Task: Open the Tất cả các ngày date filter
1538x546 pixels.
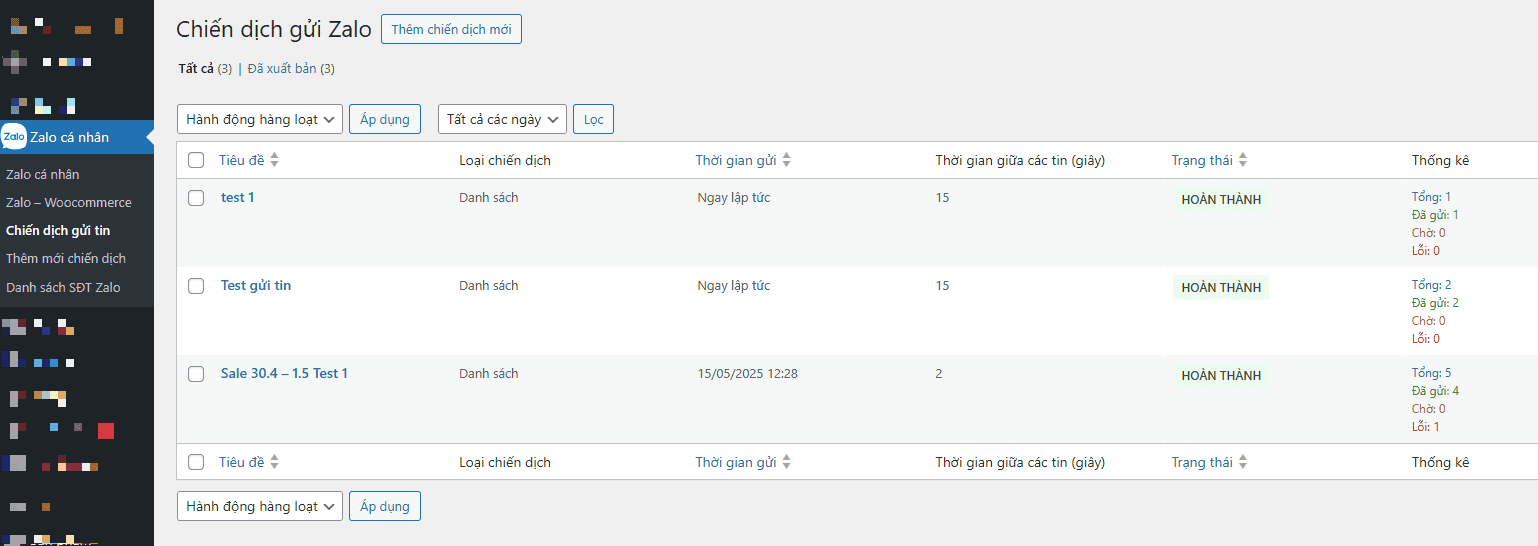Action: point(502,119)
